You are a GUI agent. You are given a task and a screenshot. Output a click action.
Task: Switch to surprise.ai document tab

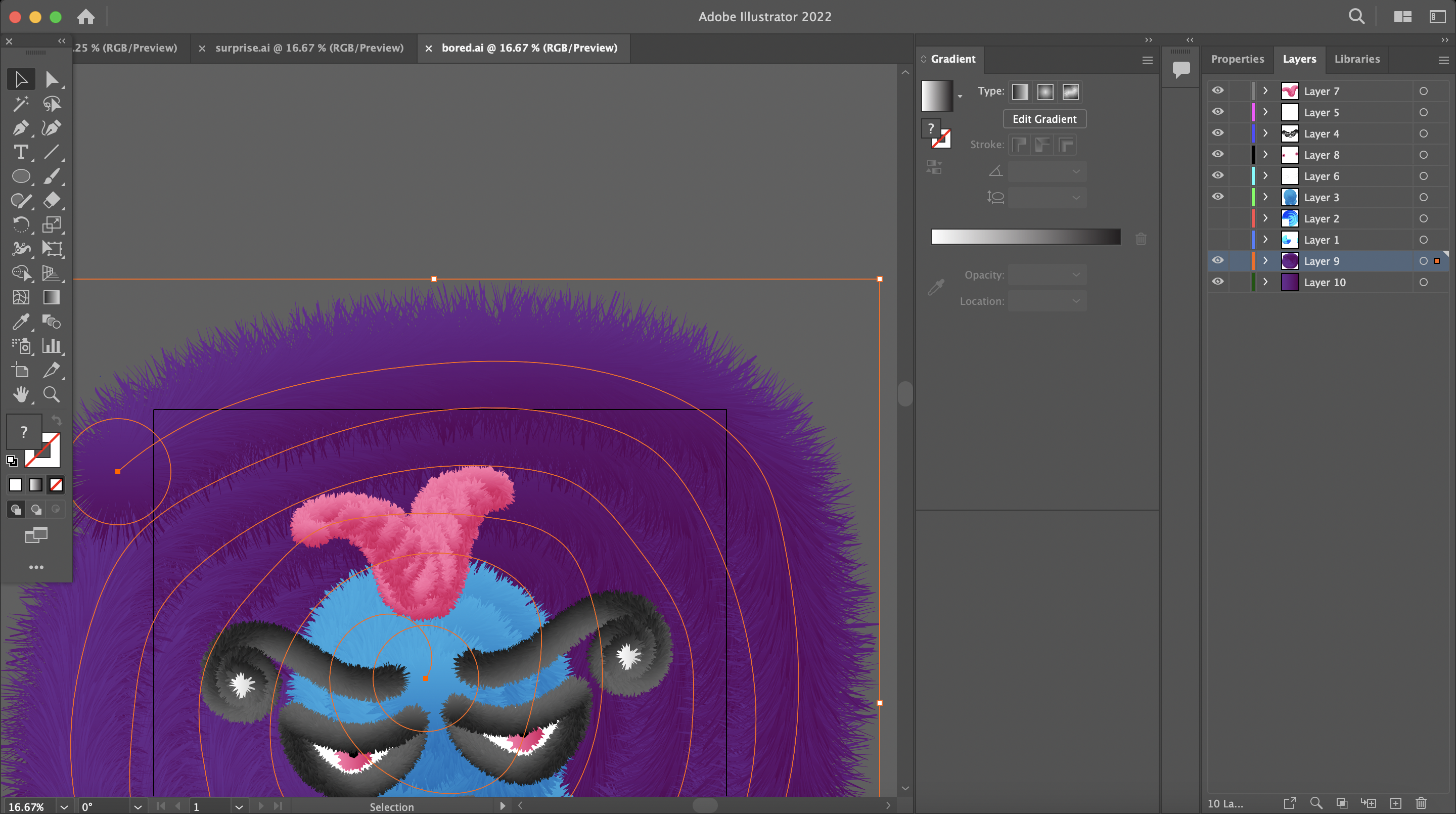point(309,48)
